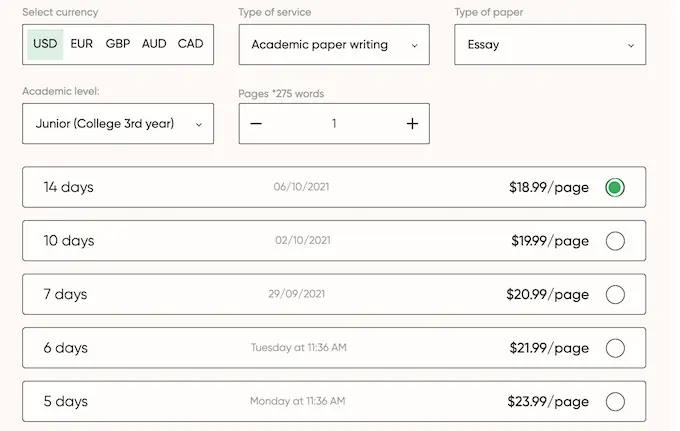Select AUD currency option
The image size is (680, 431).
154,44
